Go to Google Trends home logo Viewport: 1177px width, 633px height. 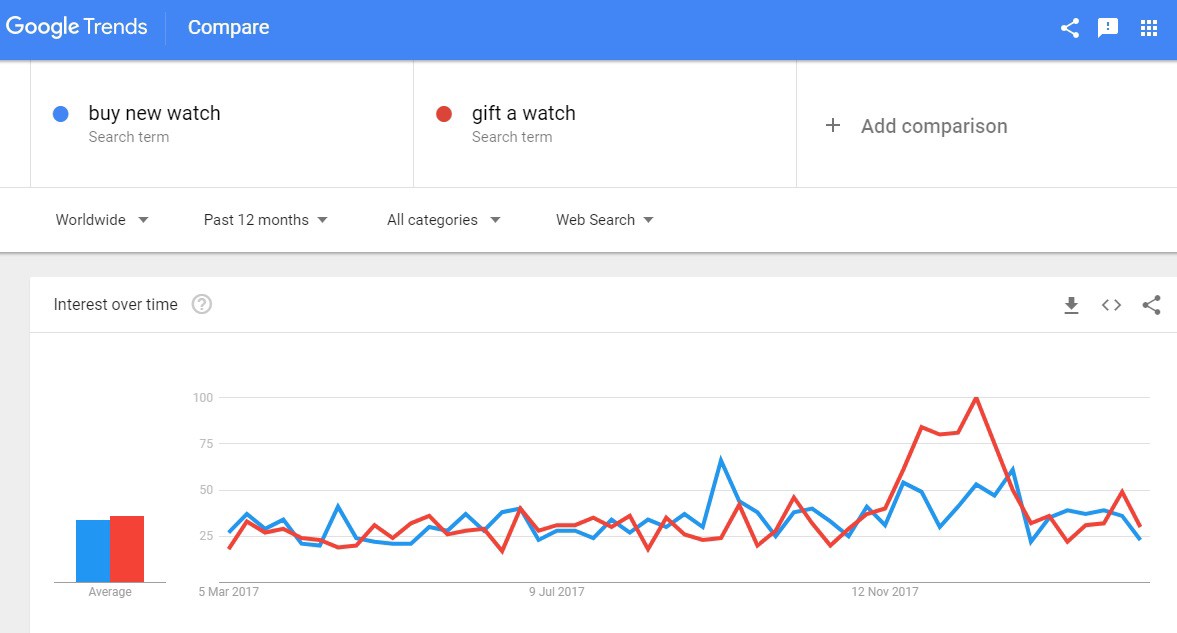point(77,27)
